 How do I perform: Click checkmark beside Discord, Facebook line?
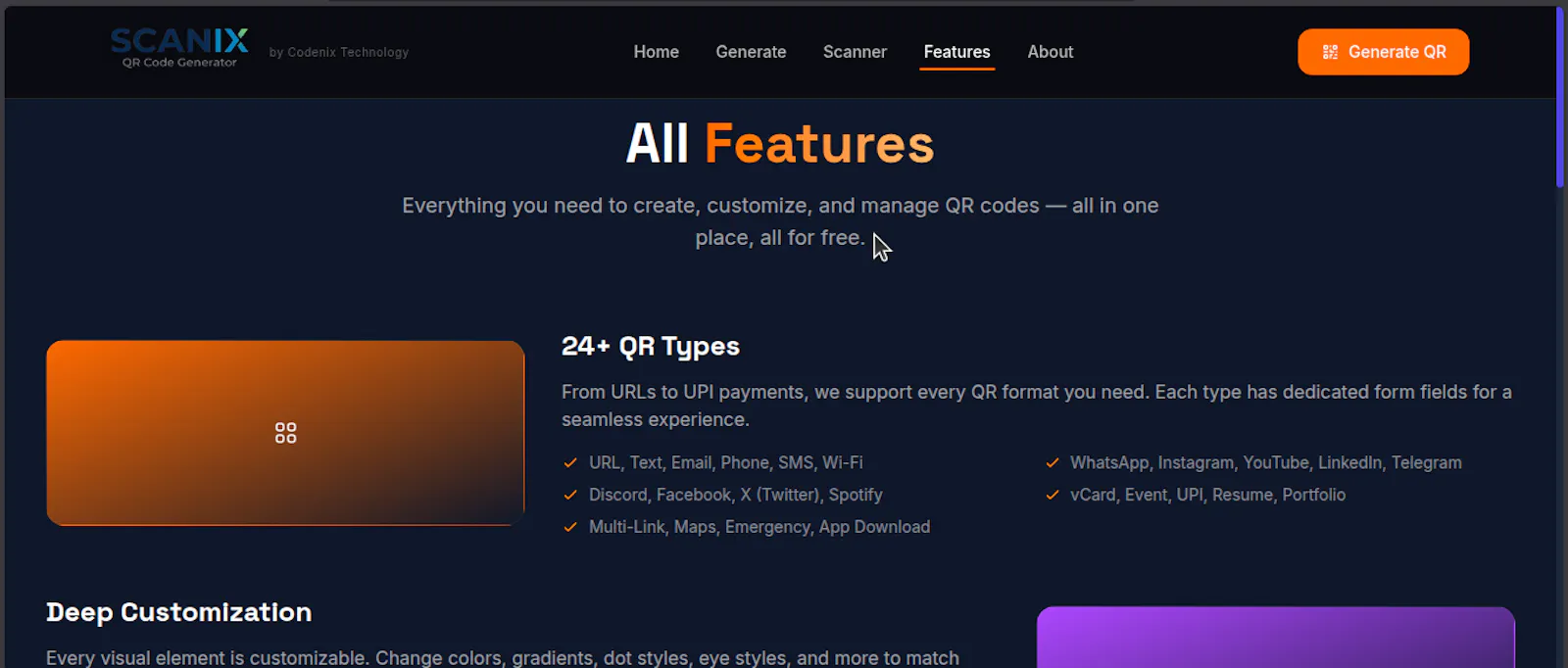click(570, 495)
